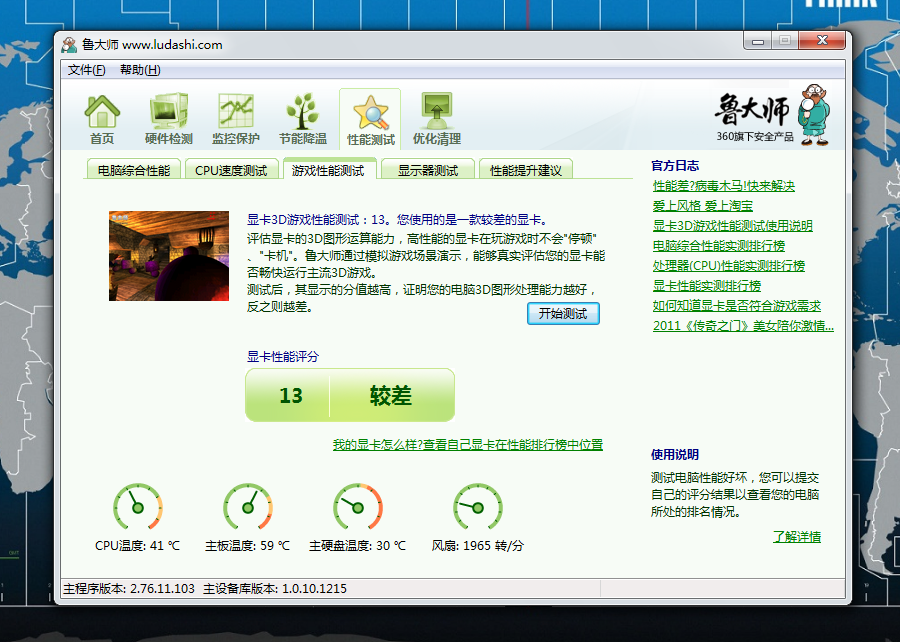Minimize the 鲁大师 window

click(x=758, y=41)
